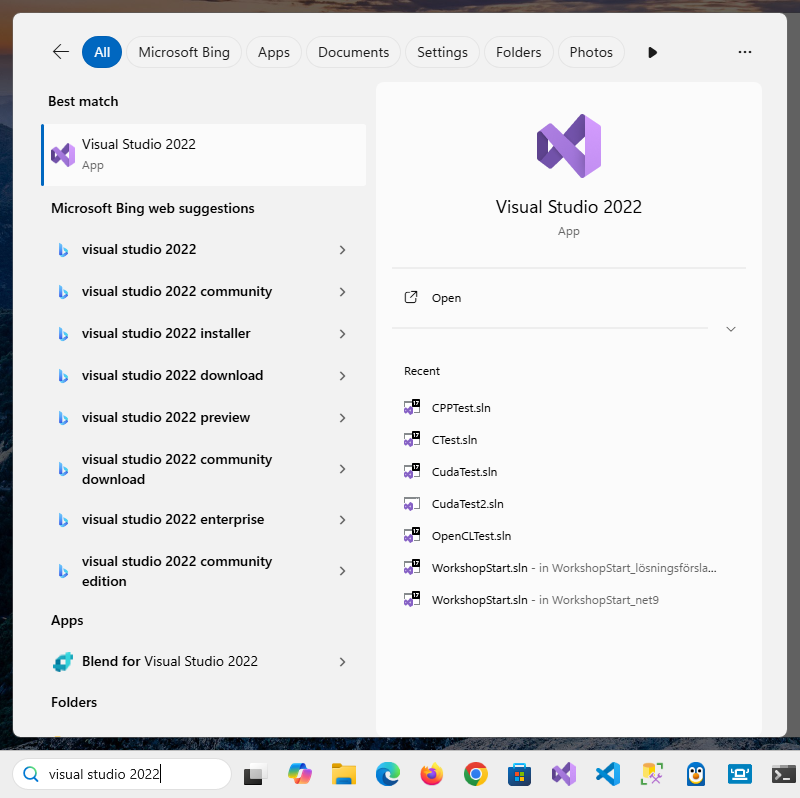Switch to the Settings filter

(x=442, y=52)
